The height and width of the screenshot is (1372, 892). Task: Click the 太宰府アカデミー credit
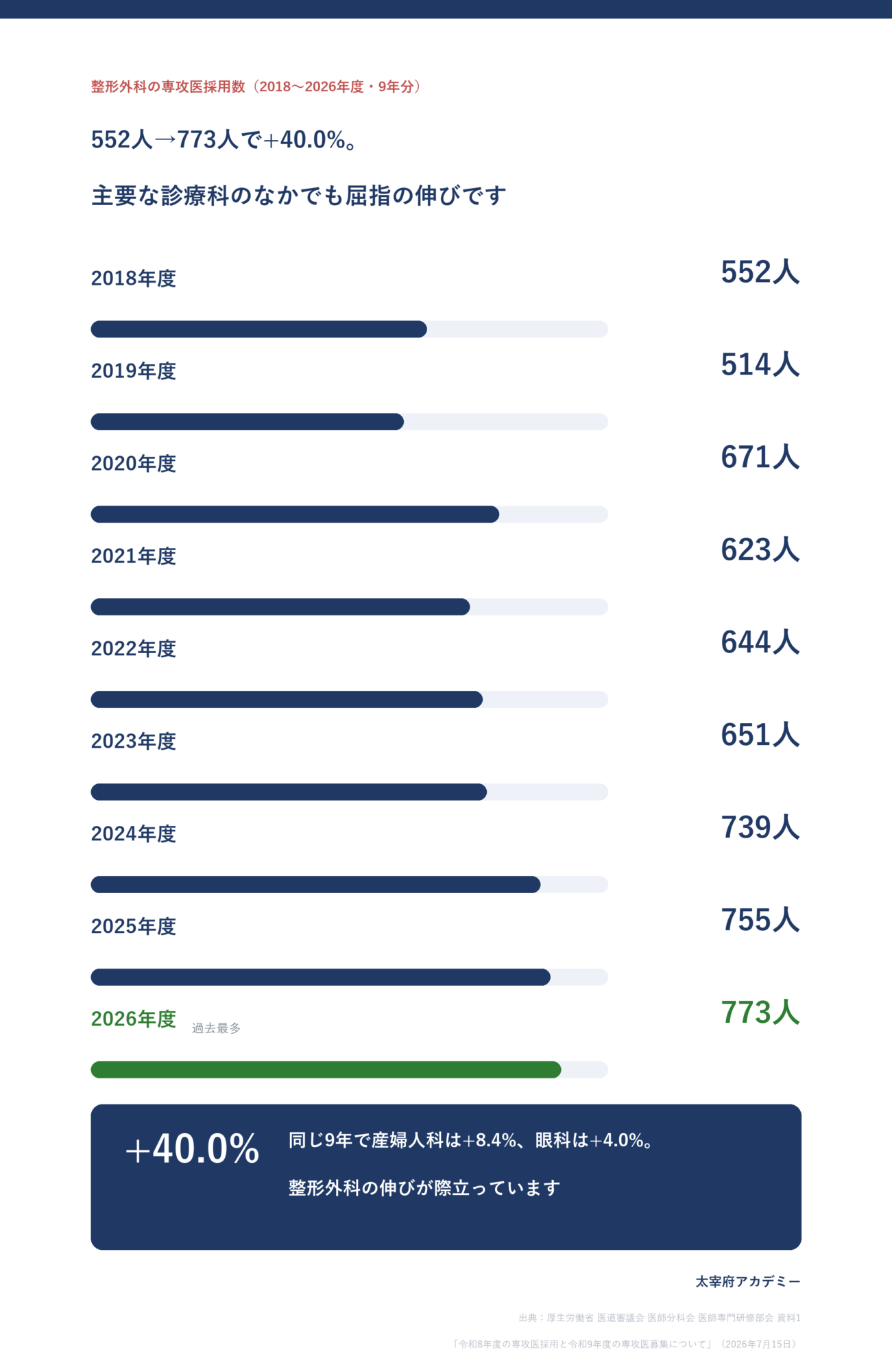748,1281
